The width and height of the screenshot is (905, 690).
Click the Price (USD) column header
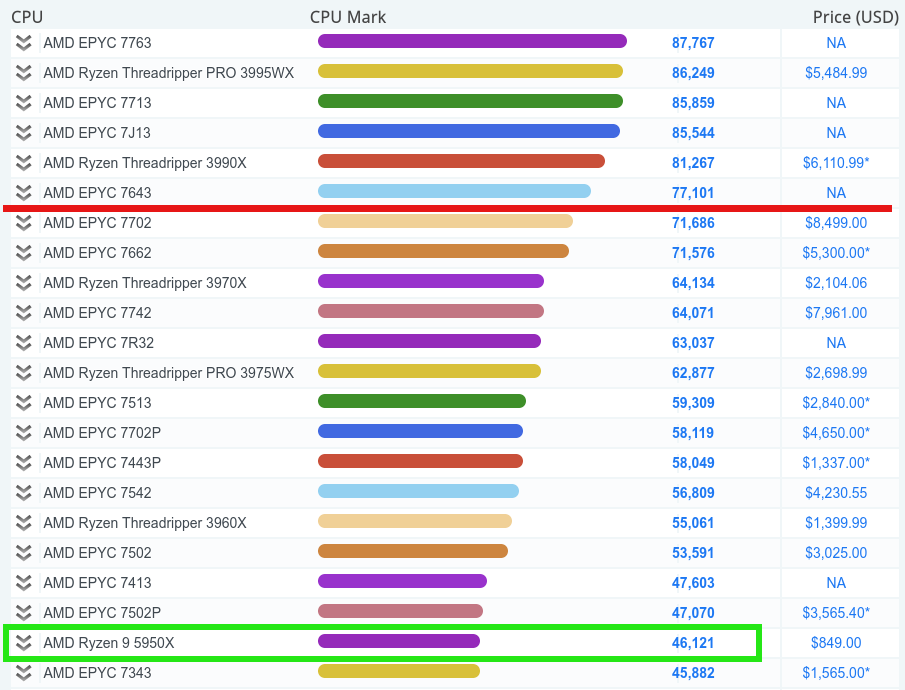tap(855, 17)
